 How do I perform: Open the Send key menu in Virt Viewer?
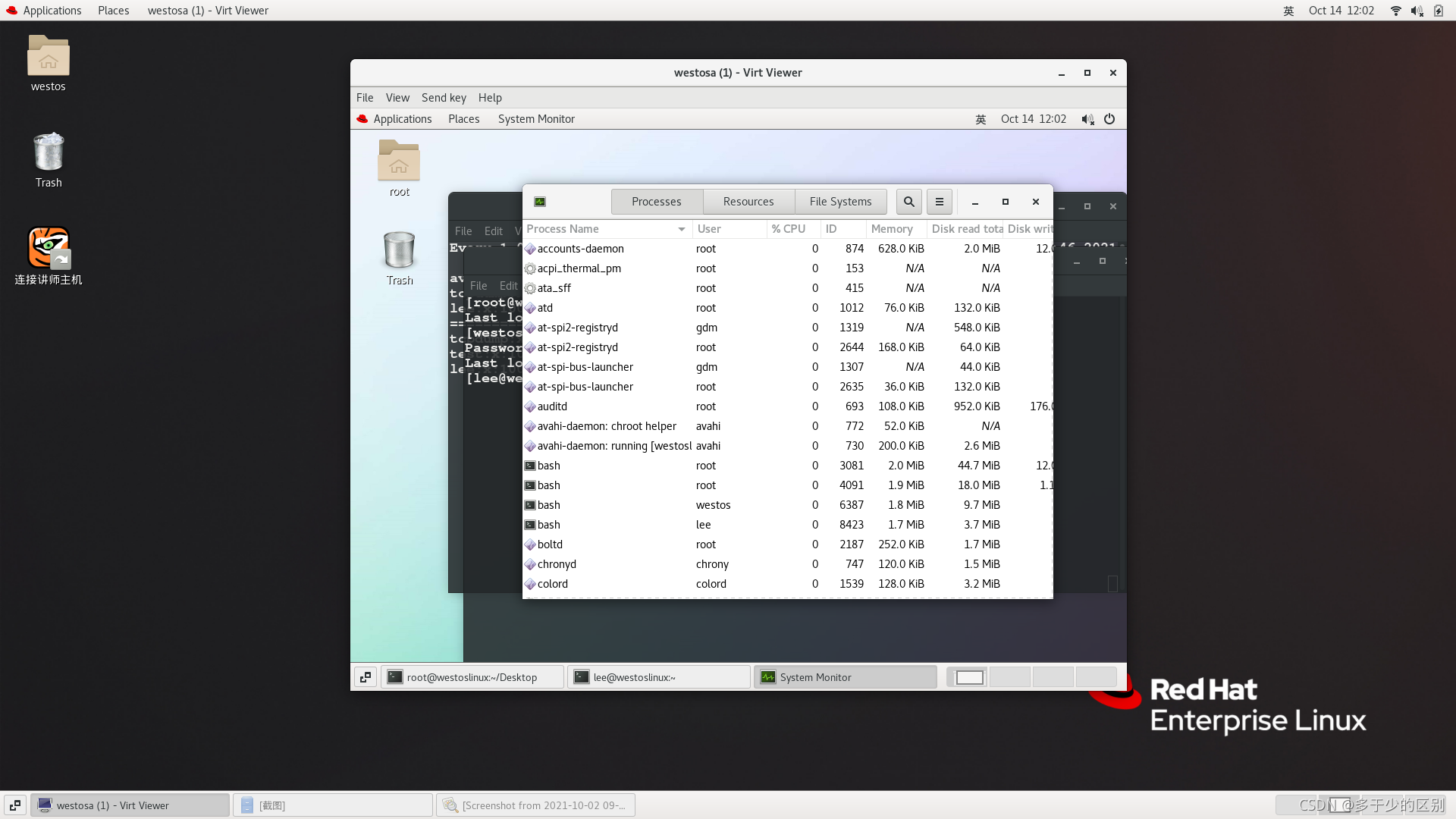(444, 98)
